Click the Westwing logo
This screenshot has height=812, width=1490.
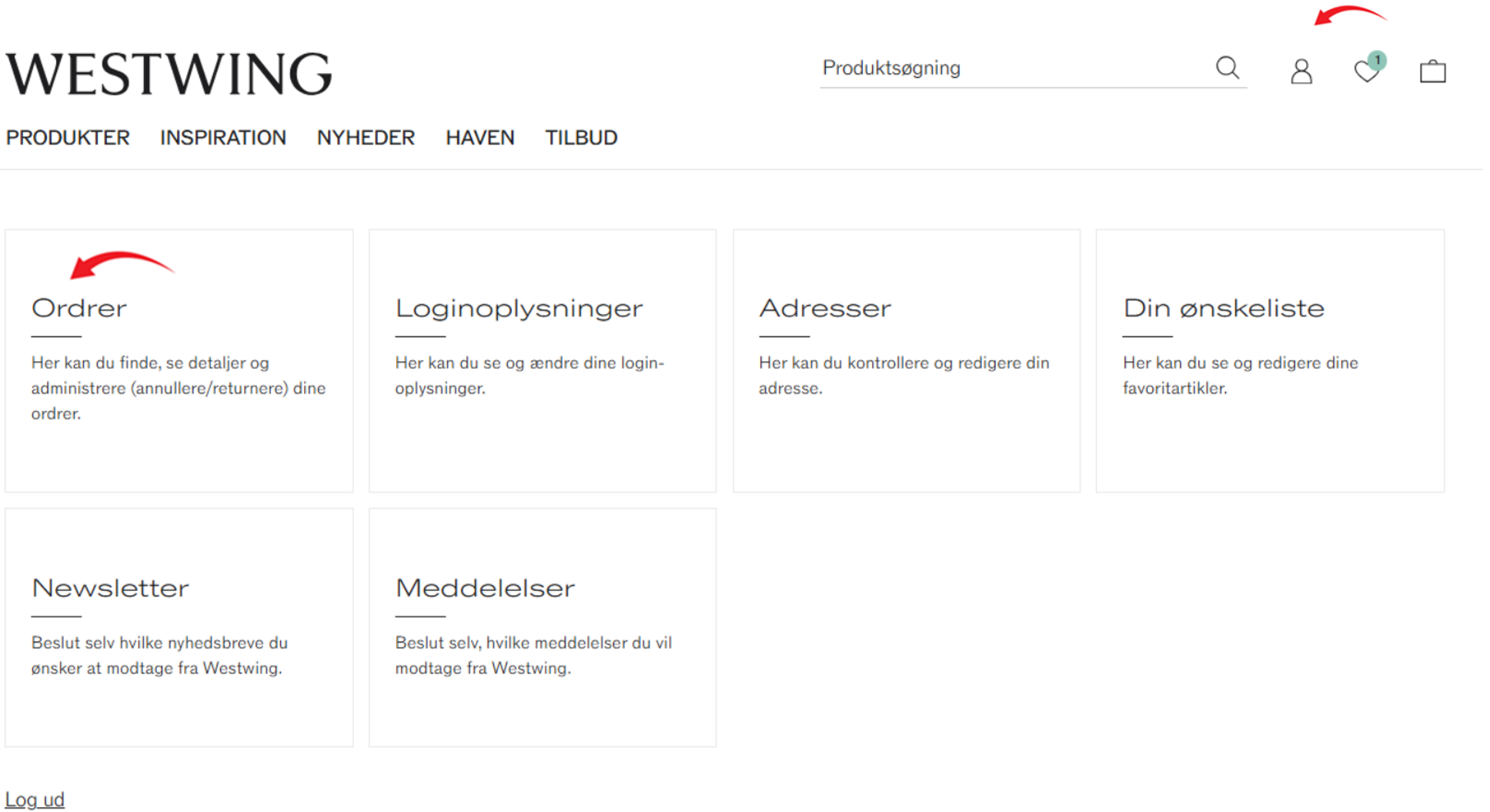pyautogui.click(x=169, y=74)
